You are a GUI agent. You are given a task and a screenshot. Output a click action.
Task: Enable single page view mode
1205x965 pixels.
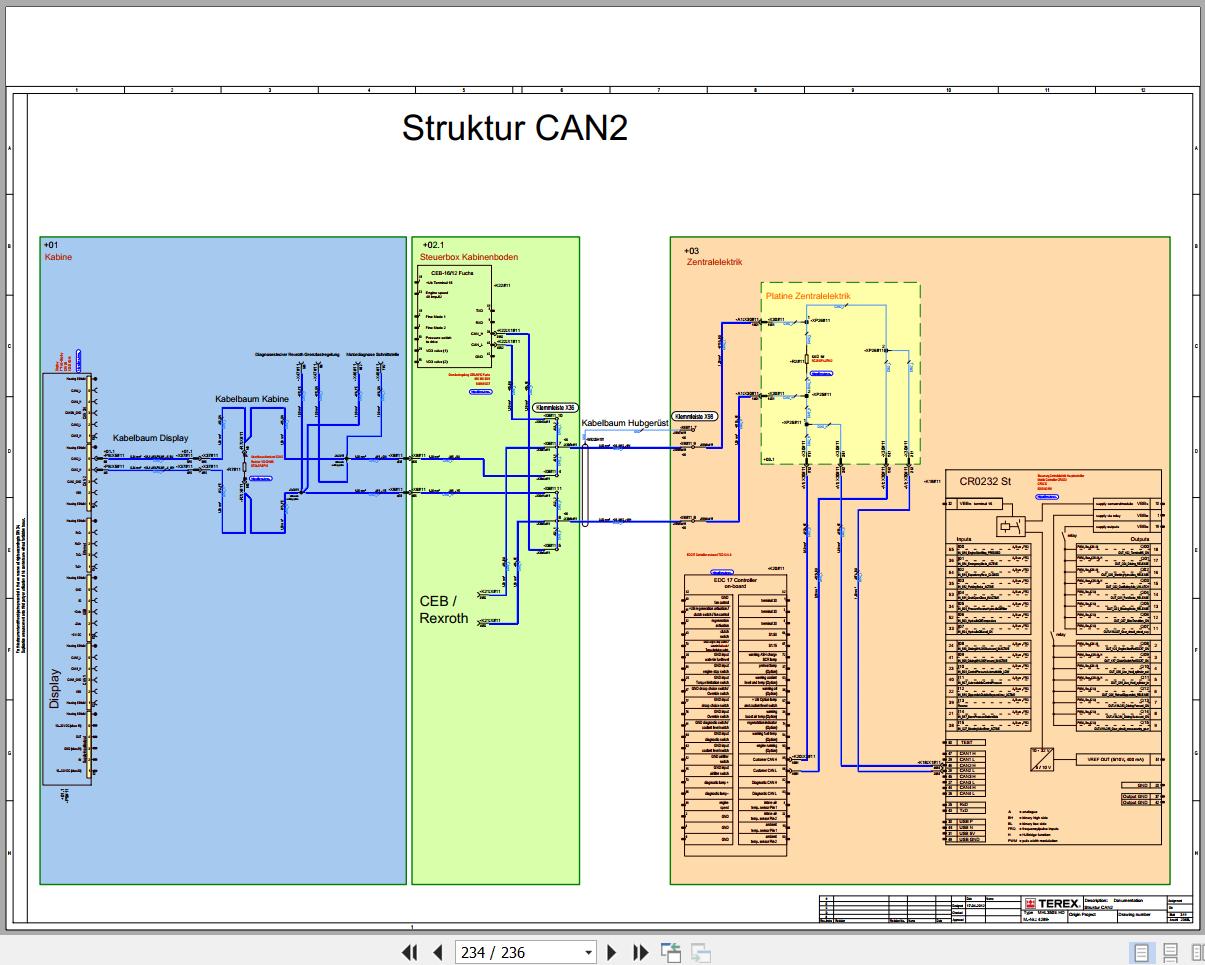click(x=1141, y=953)
